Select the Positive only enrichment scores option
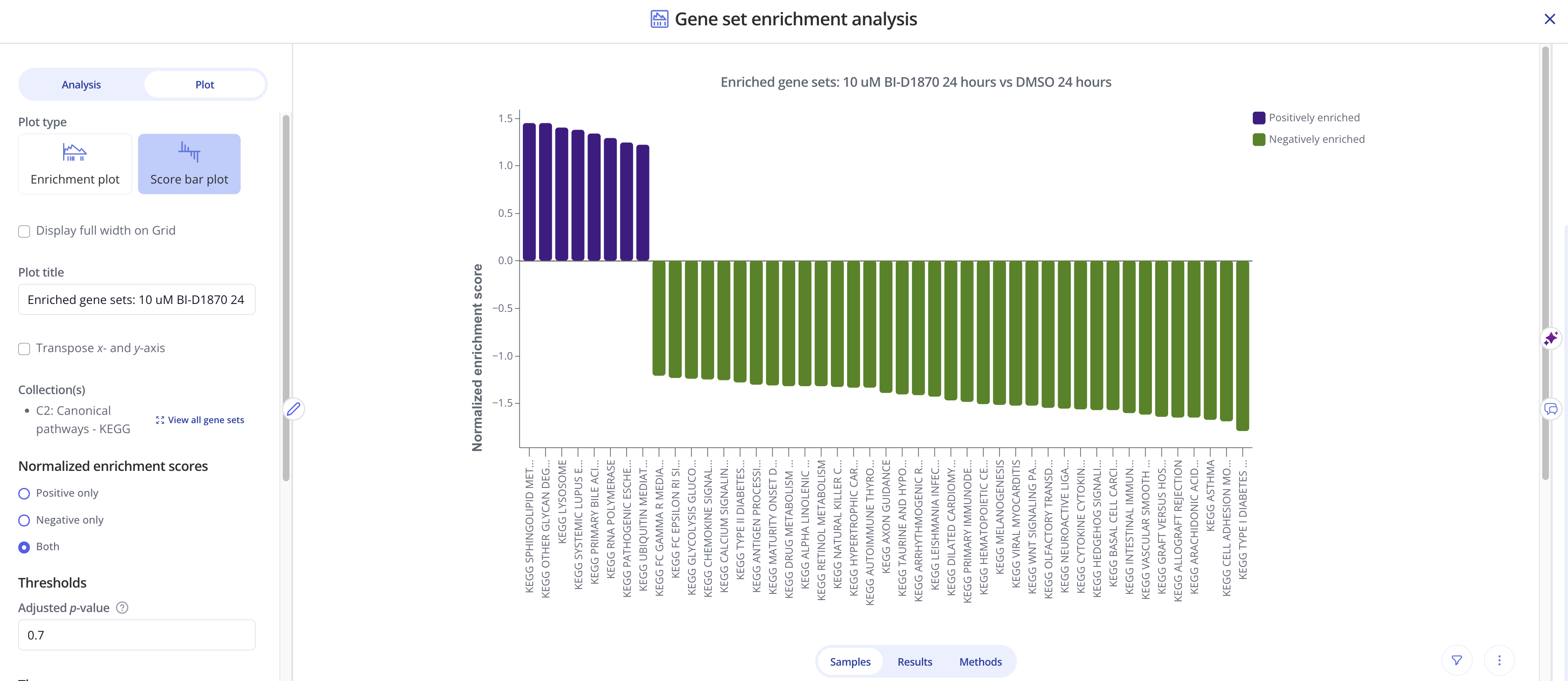1568x681 pixels. coord(24,494)
